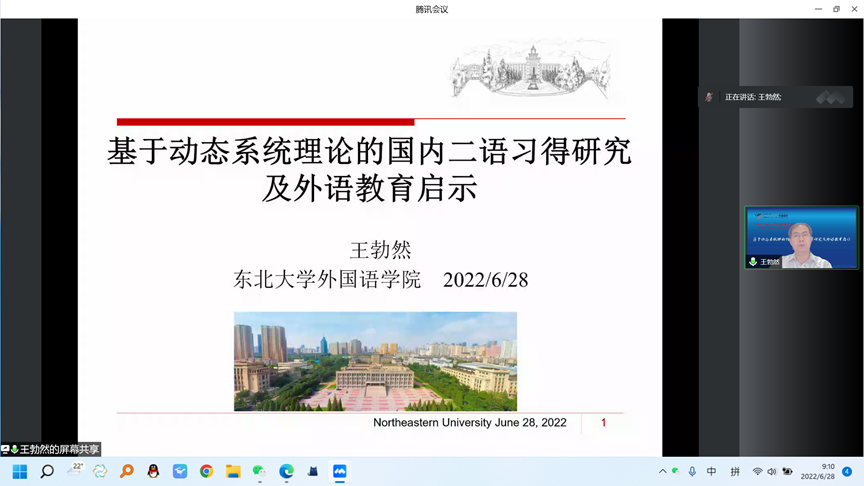The width and height of the screenshot is (864, 486).
Task: Open taskbar Search
Action: (47, 472)
